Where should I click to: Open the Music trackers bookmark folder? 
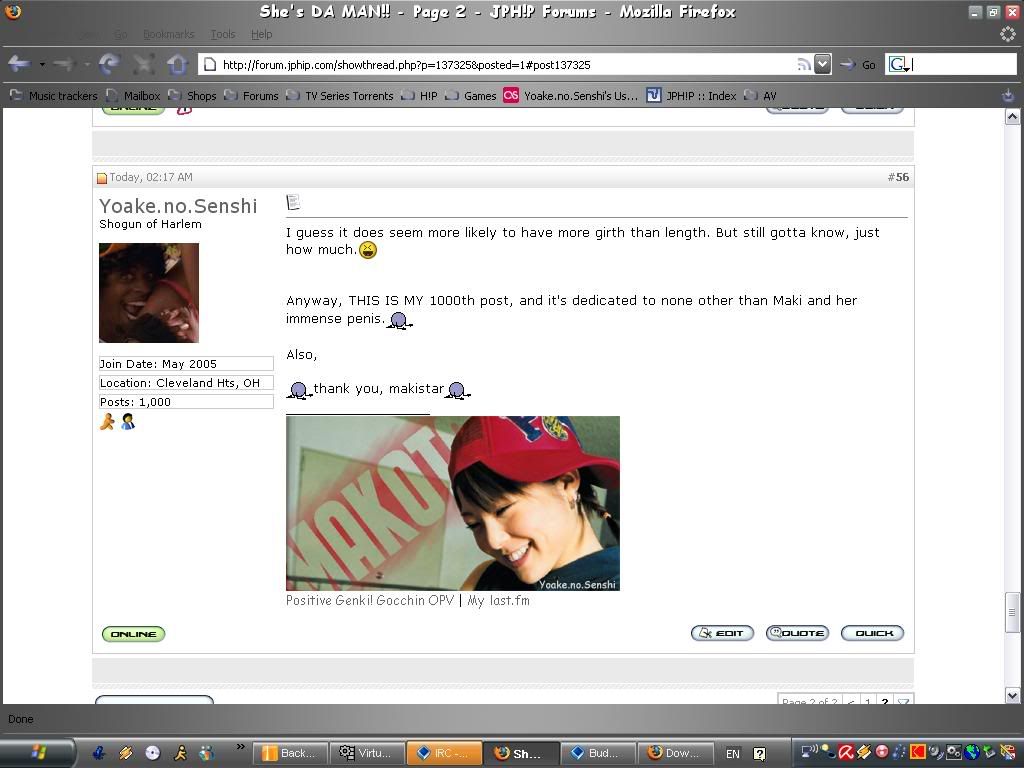[54, 96]
